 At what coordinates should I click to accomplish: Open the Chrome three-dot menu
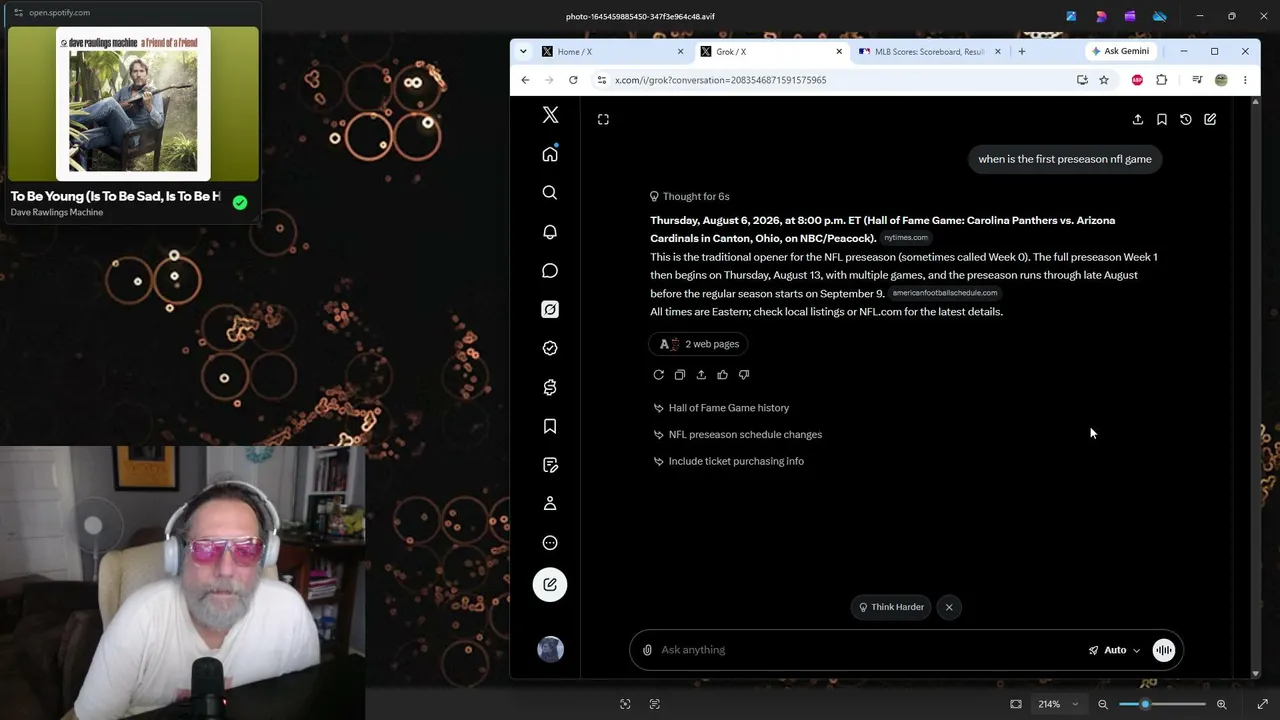click(x=1245, y=80)
